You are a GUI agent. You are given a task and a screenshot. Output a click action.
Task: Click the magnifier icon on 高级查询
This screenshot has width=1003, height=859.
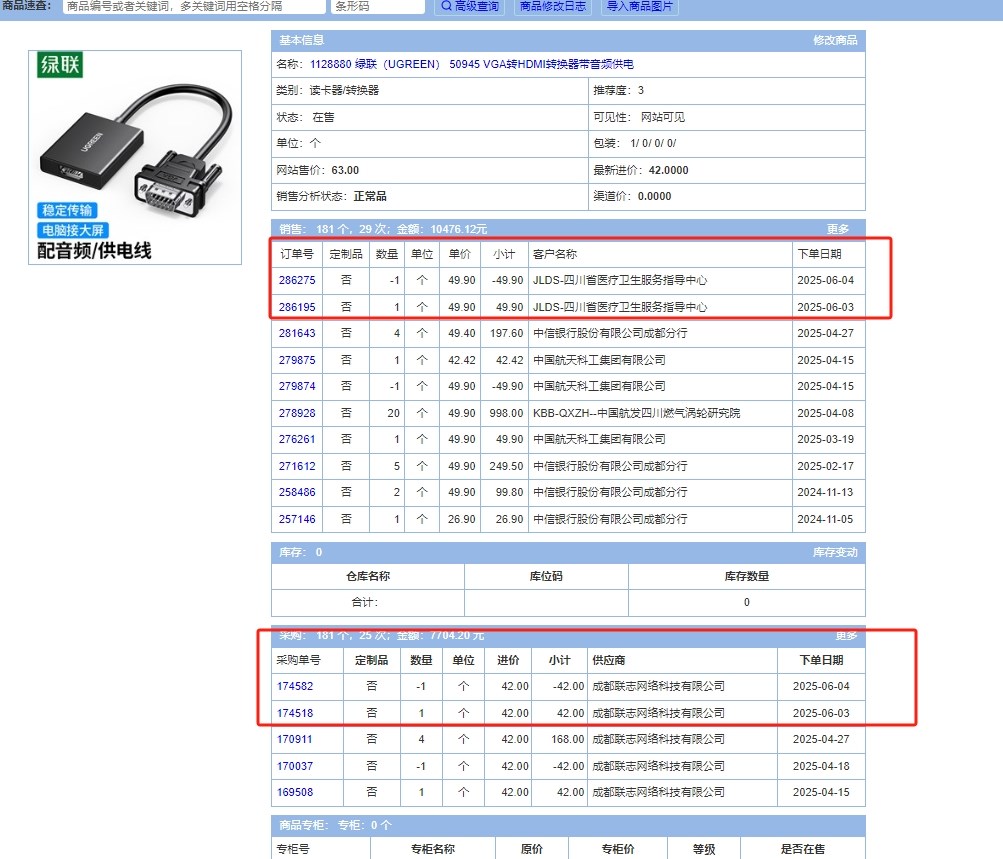click(446, 6)
